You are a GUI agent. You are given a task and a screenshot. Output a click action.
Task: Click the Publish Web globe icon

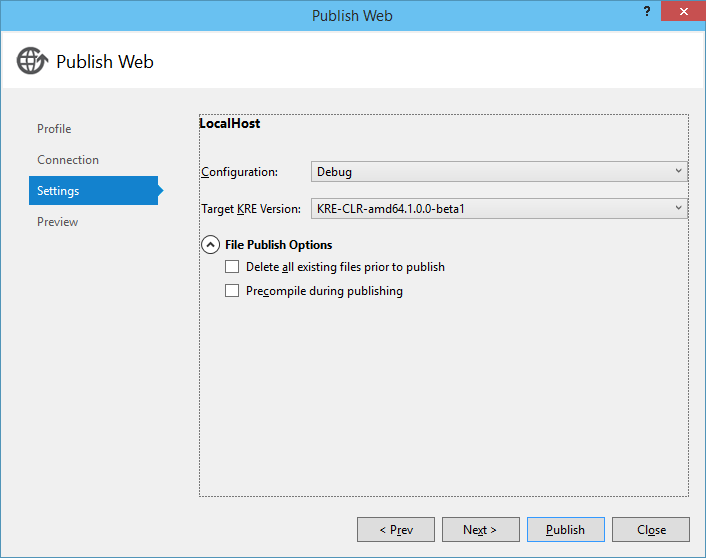32,61
